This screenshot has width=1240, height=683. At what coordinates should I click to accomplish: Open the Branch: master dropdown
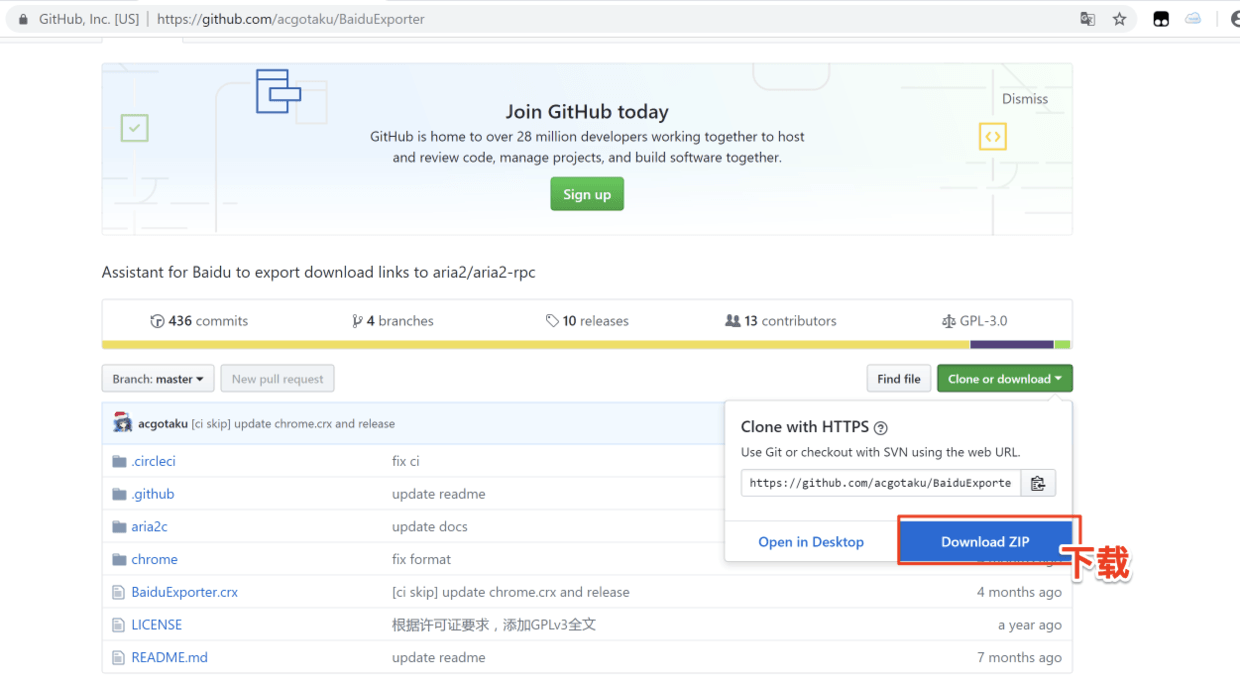(x=158, y=379)
